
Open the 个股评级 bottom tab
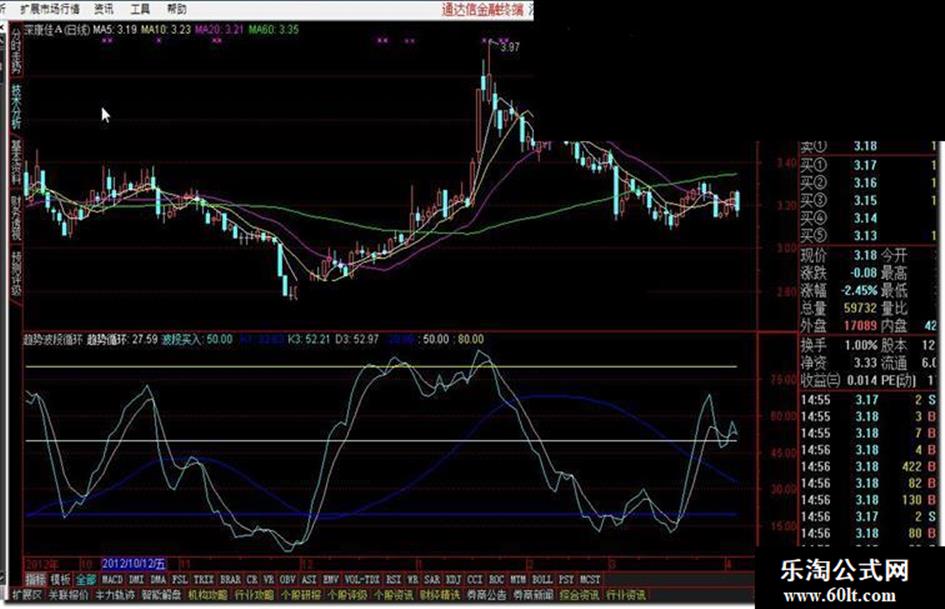(347, 595)
